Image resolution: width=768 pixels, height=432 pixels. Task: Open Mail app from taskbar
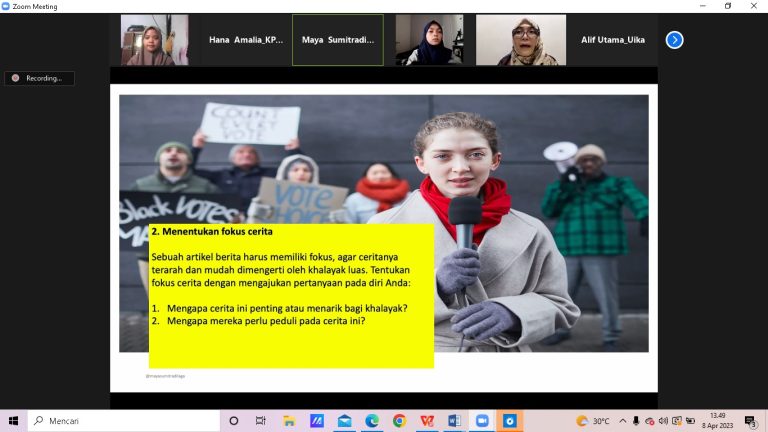(x=344, y=421)
